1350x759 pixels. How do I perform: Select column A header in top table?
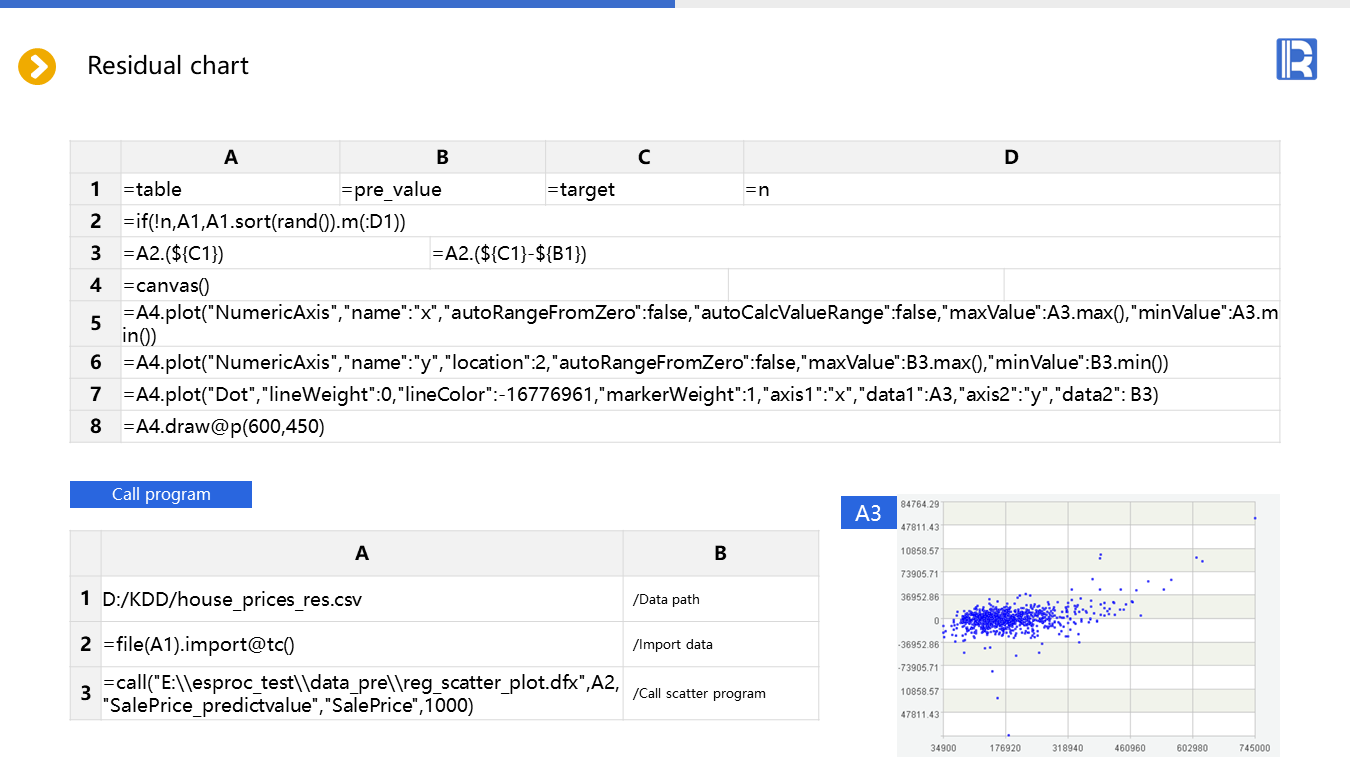pos(230,157)
